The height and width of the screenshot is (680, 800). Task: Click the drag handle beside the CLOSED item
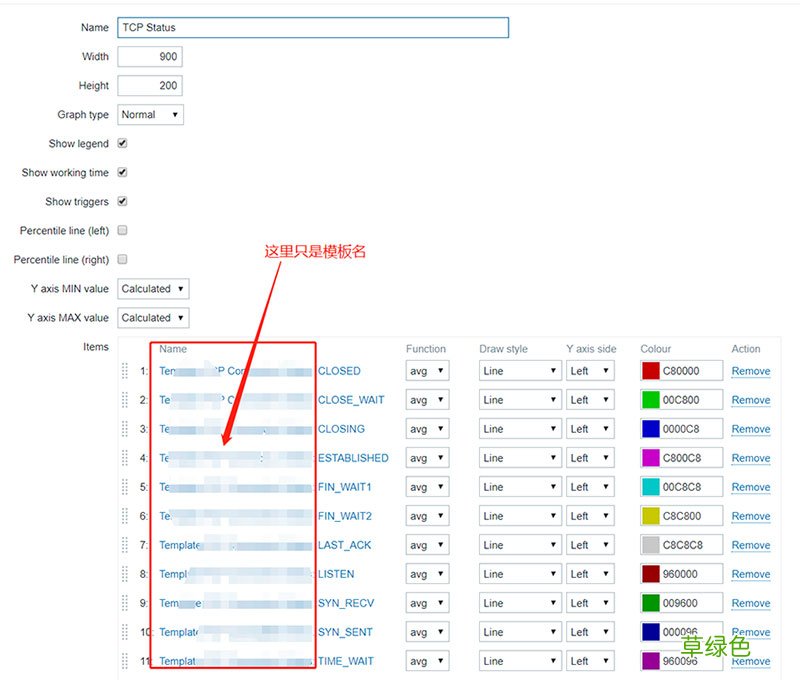point(123,371)
